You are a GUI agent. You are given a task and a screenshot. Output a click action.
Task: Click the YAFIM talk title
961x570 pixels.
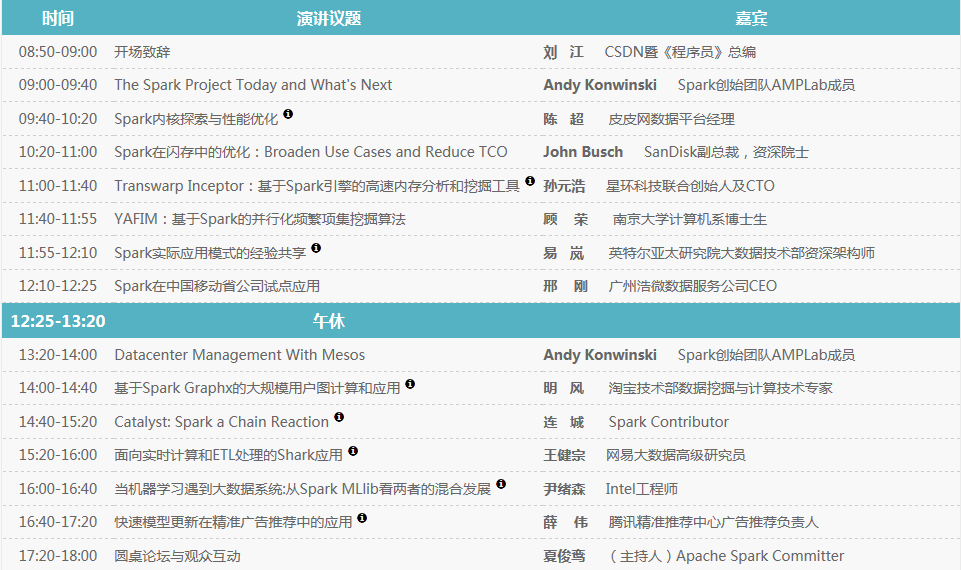pyautogui.click(x=260, y=219)
